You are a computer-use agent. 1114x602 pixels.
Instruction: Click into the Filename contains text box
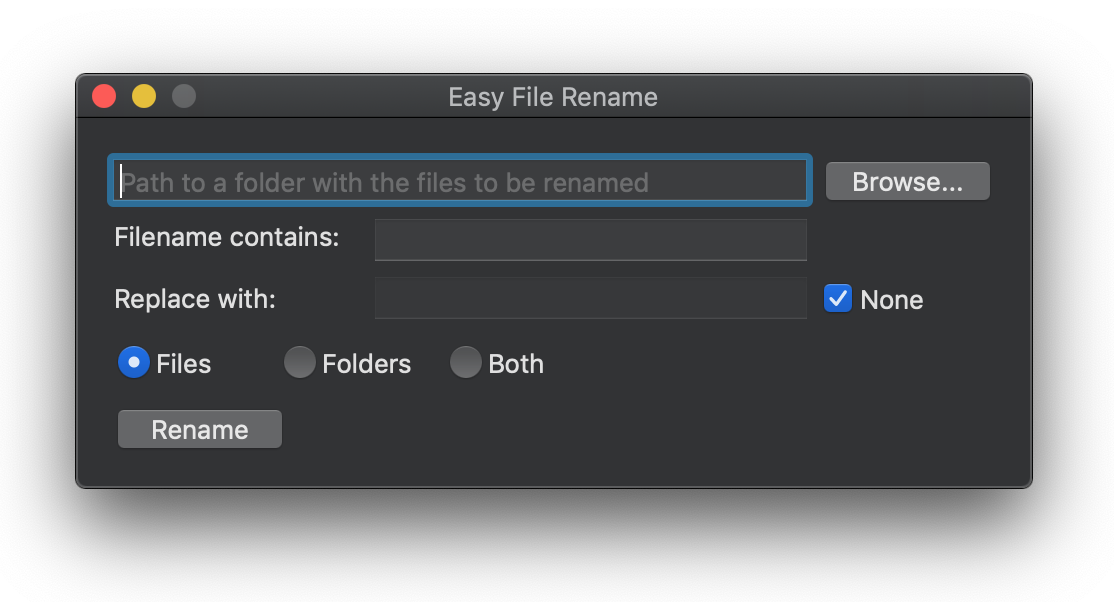pos(590,240)
